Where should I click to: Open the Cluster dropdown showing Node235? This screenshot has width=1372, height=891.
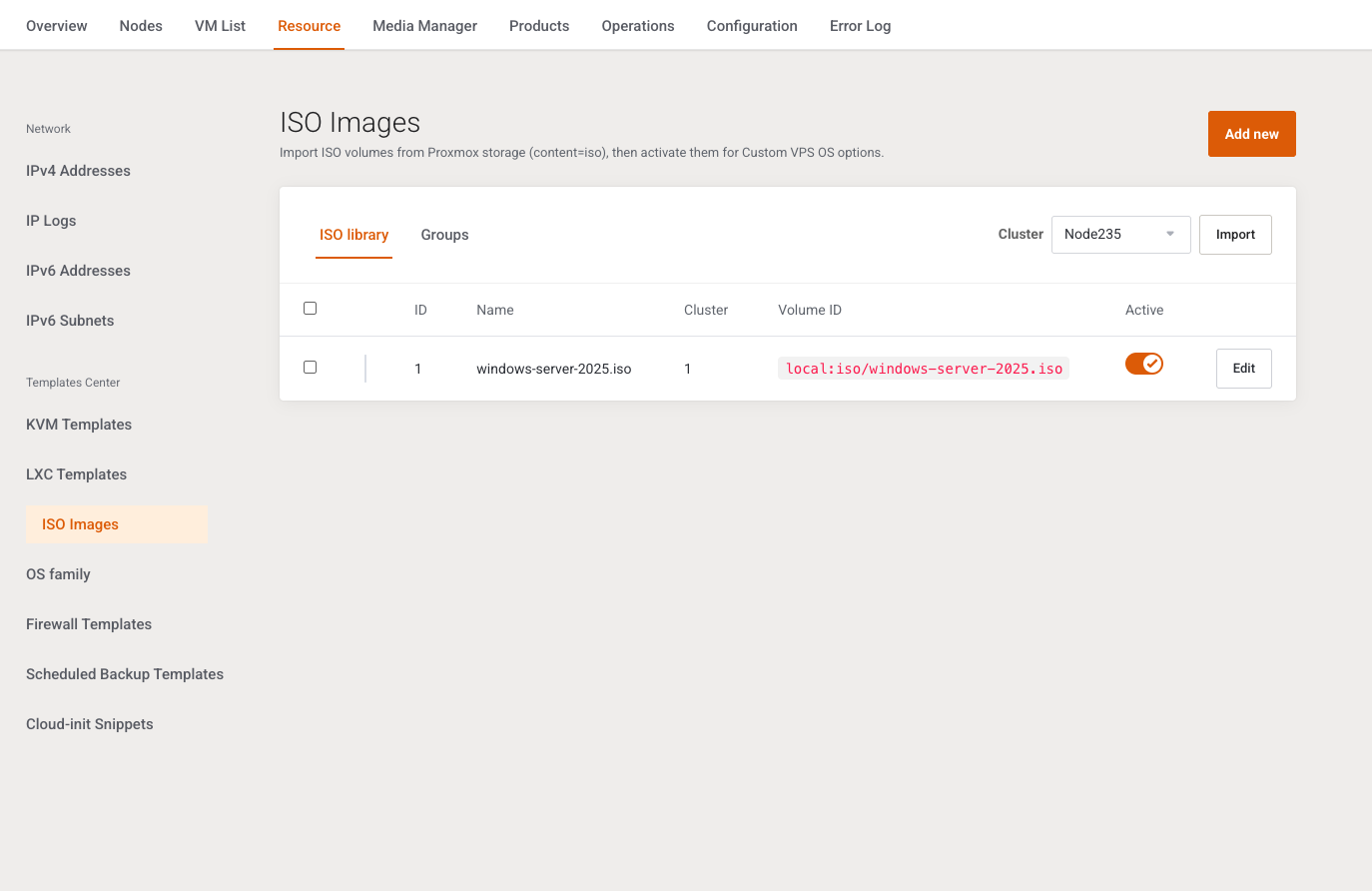[1120, 235]
